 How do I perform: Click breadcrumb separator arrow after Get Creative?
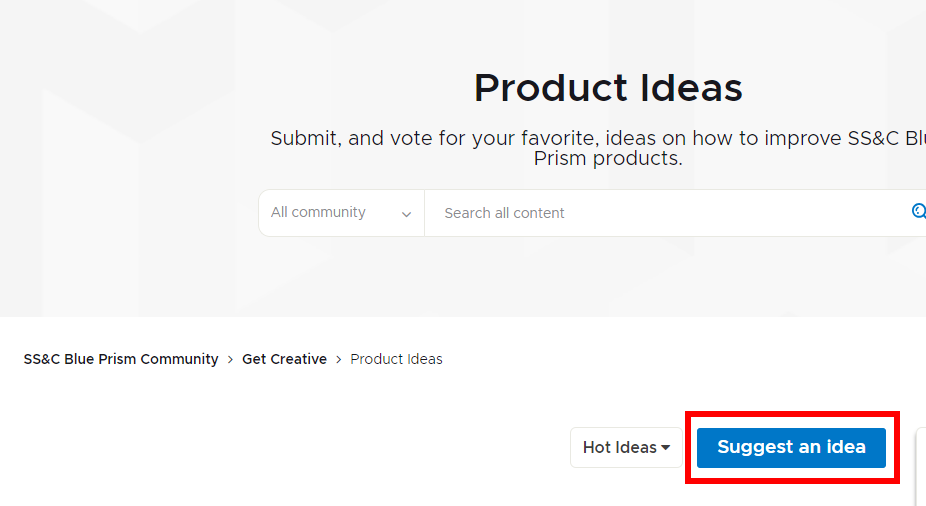point(339,359)
